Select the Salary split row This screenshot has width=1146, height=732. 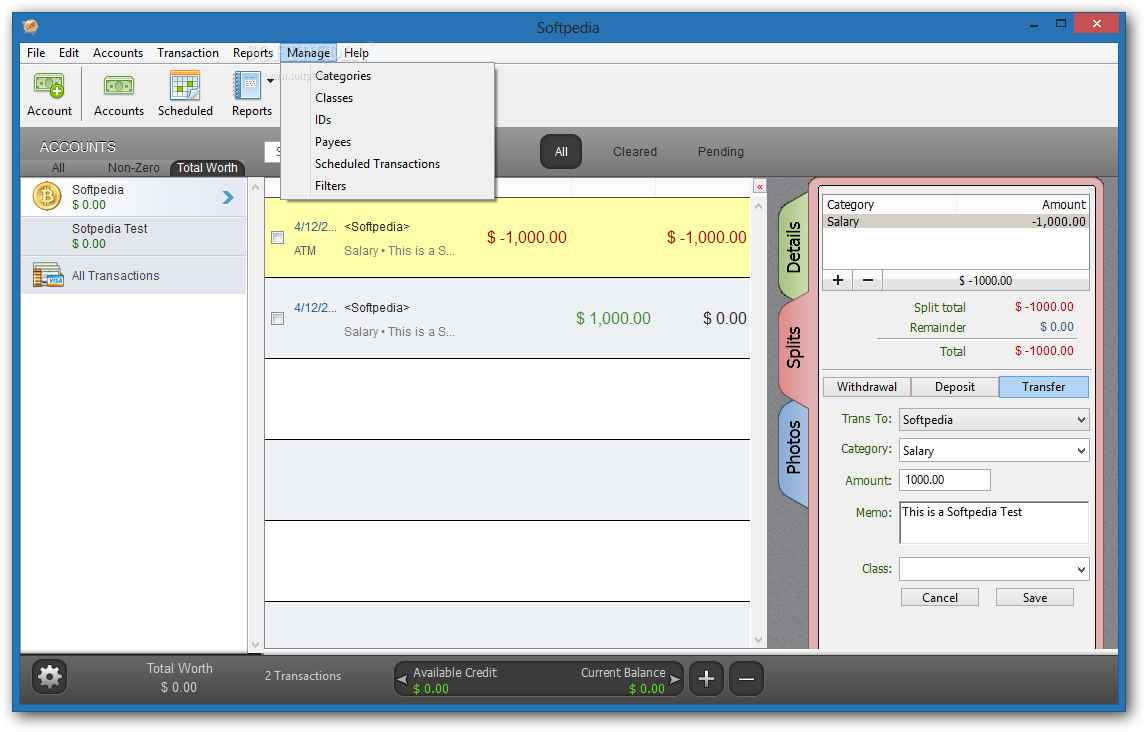coord(956,221)
